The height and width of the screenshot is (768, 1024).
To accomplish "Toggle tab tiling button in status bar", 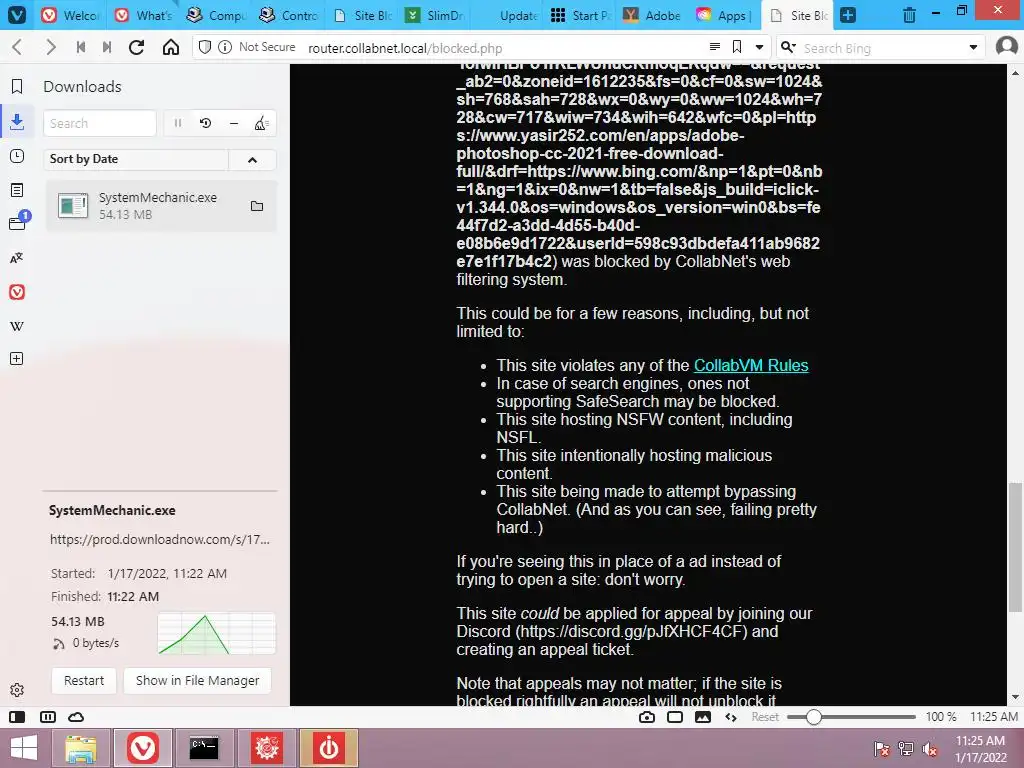I will (48, 716).
